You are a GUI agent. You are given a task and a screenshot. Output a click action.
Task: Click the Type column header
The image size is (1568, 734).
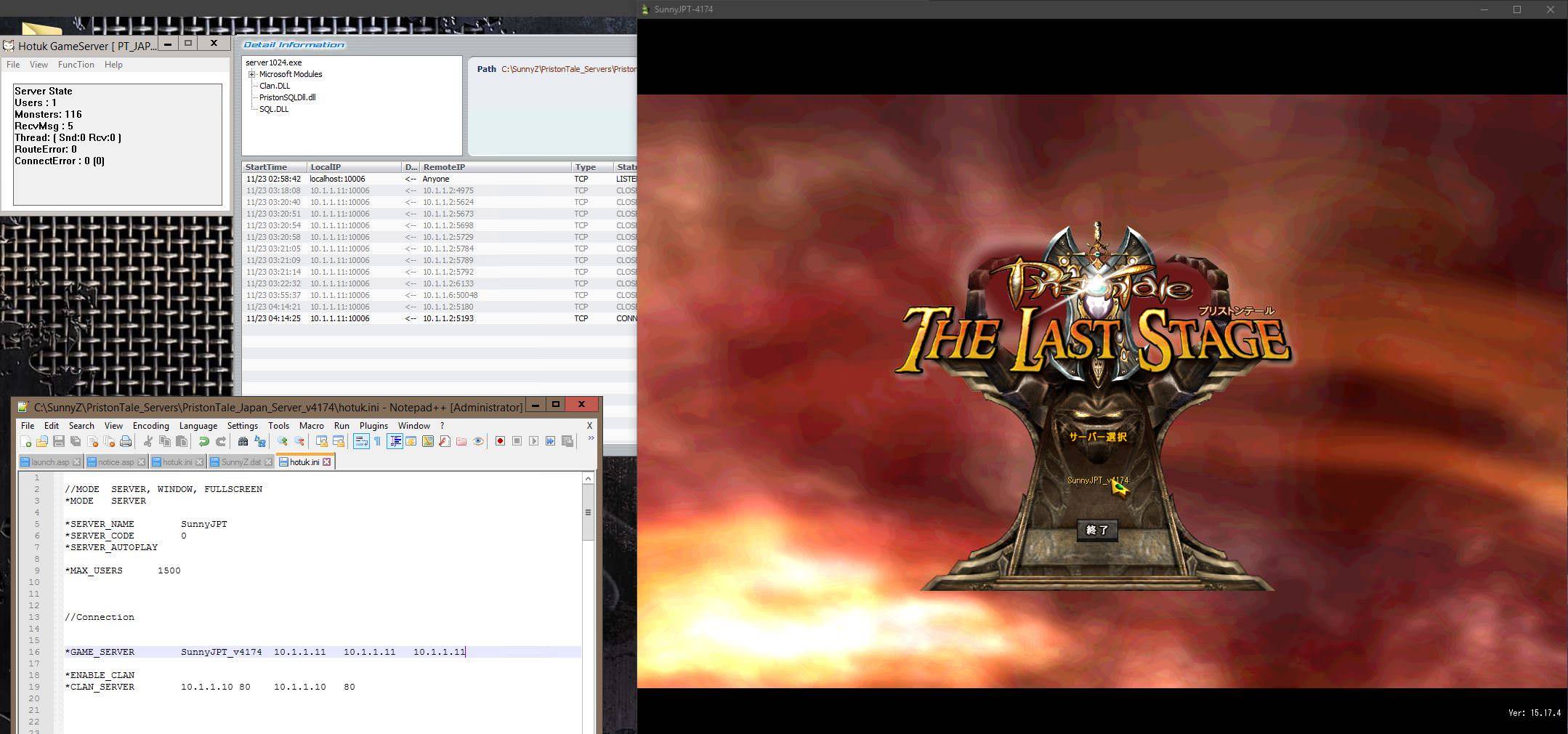pos(592,167)
